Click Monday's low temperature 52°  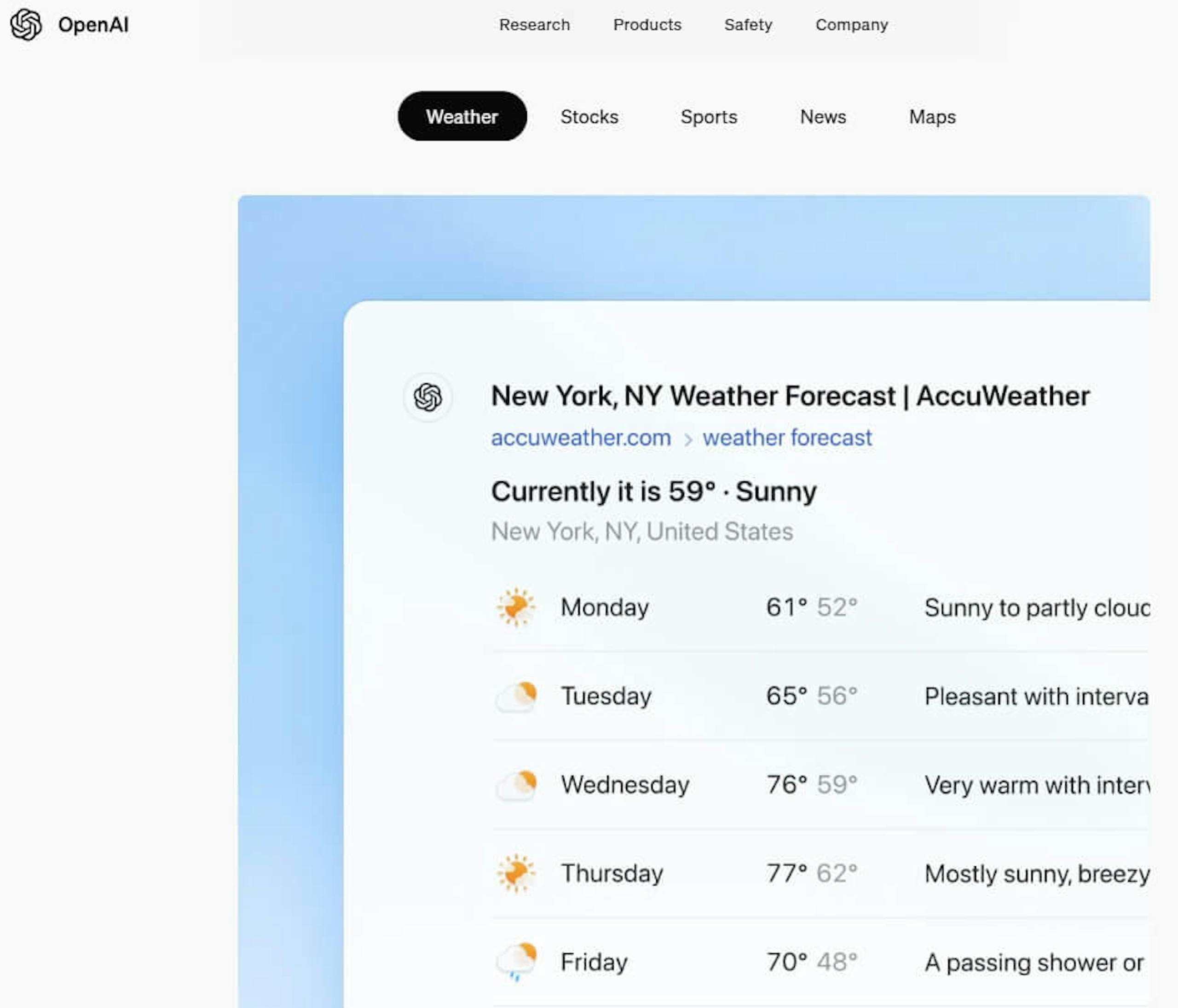(837, 607)
